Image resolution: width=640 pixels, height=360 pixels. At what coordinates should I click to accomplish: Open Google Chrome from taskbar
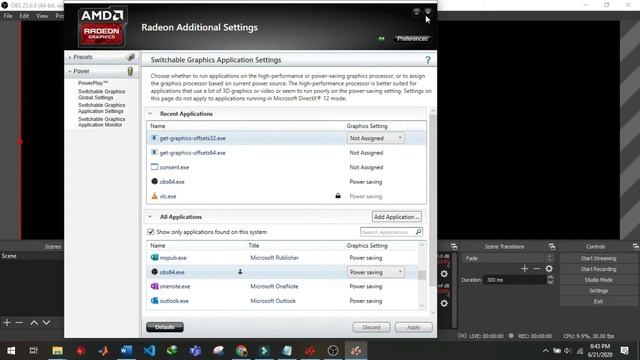[x=241, y=351]
